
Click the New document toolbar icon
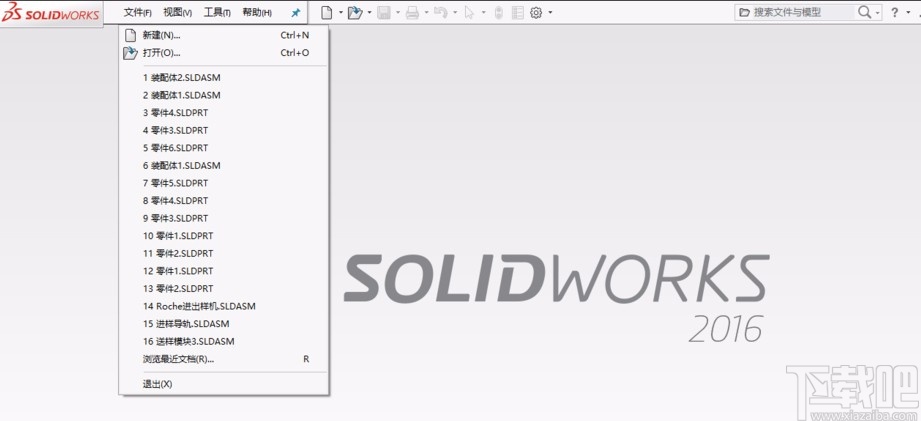[326, 12]
